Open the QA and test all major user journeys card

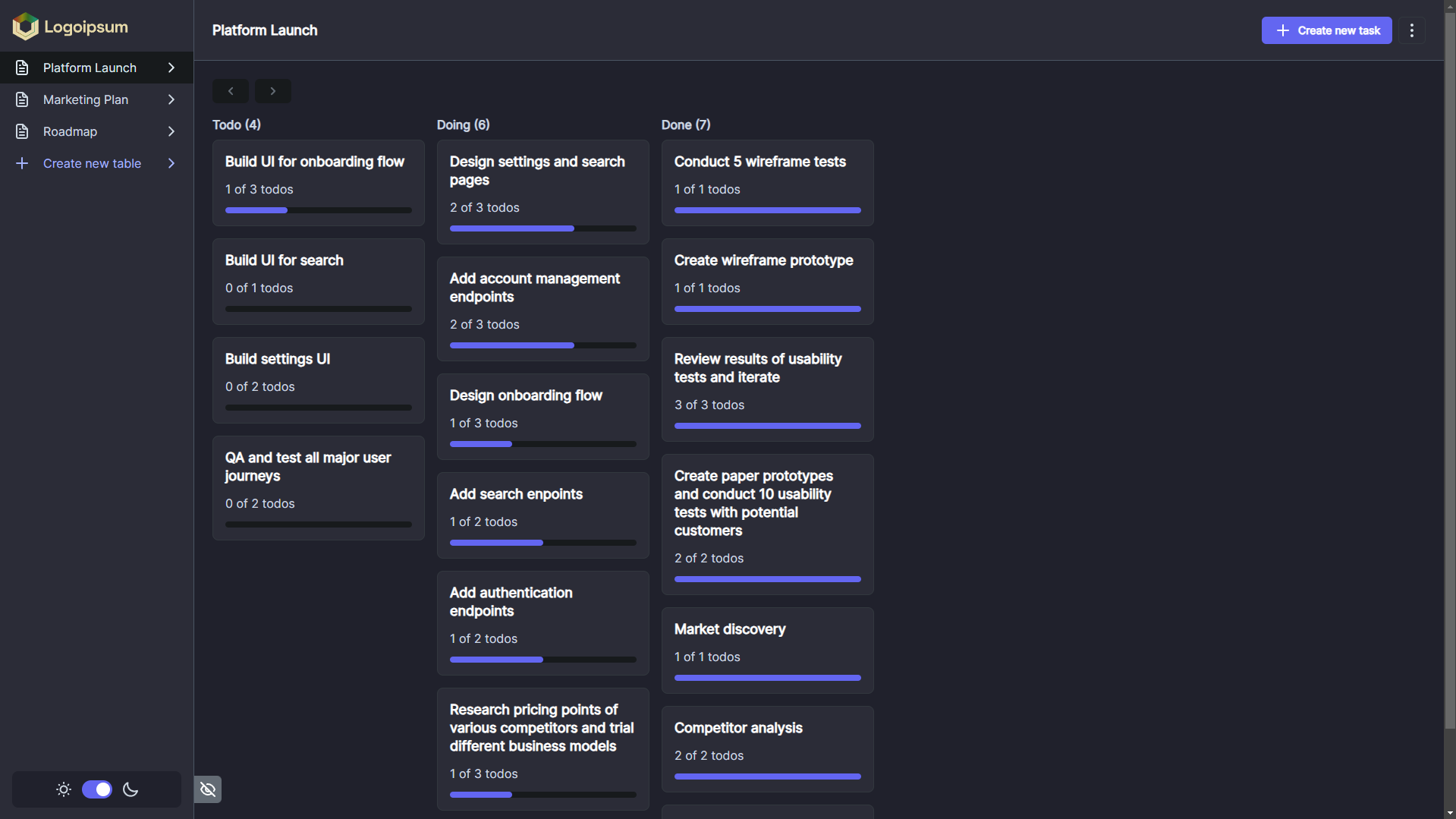point(319,488)
